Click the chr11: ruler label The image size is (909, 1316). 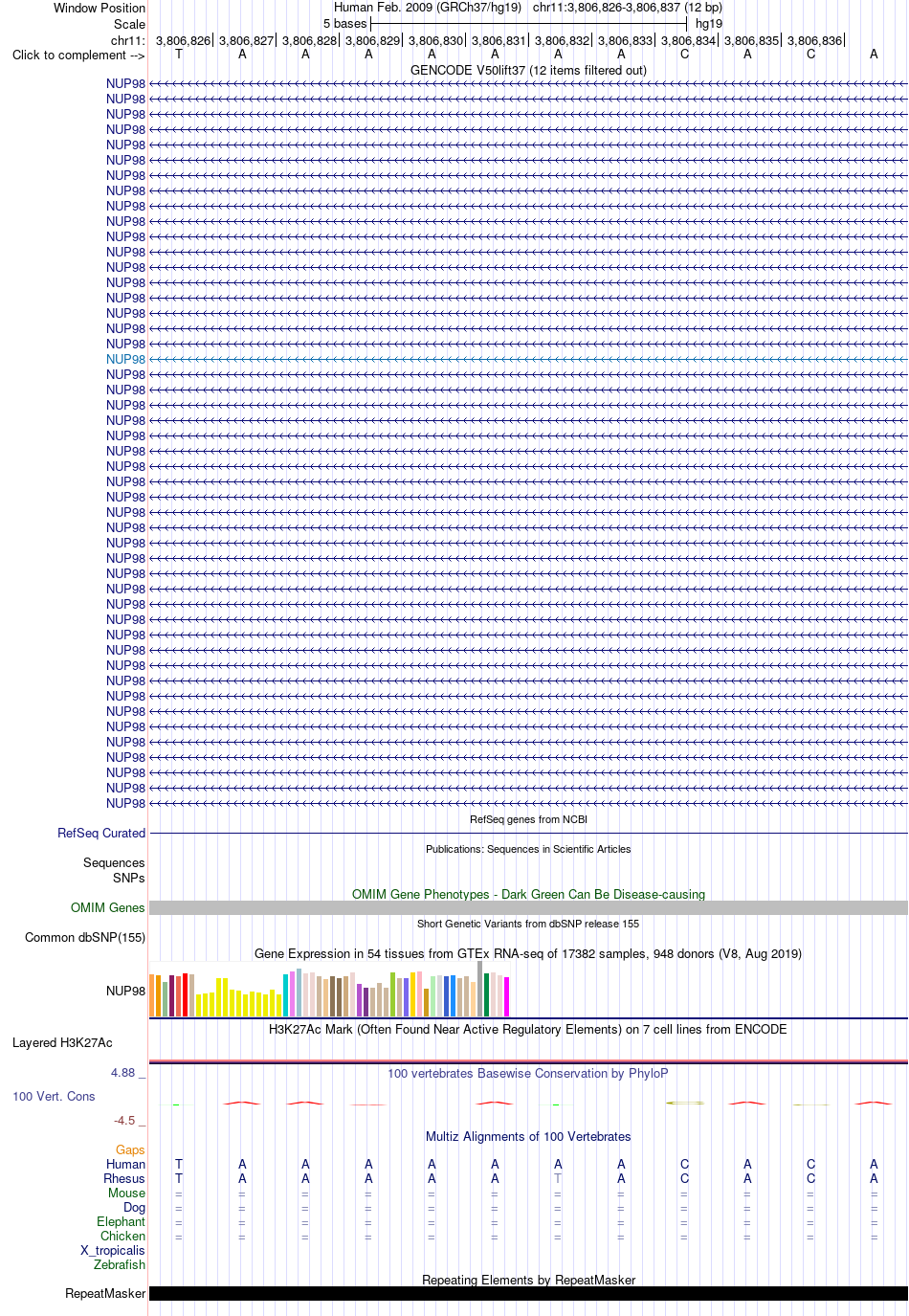(x=128, y=41)
